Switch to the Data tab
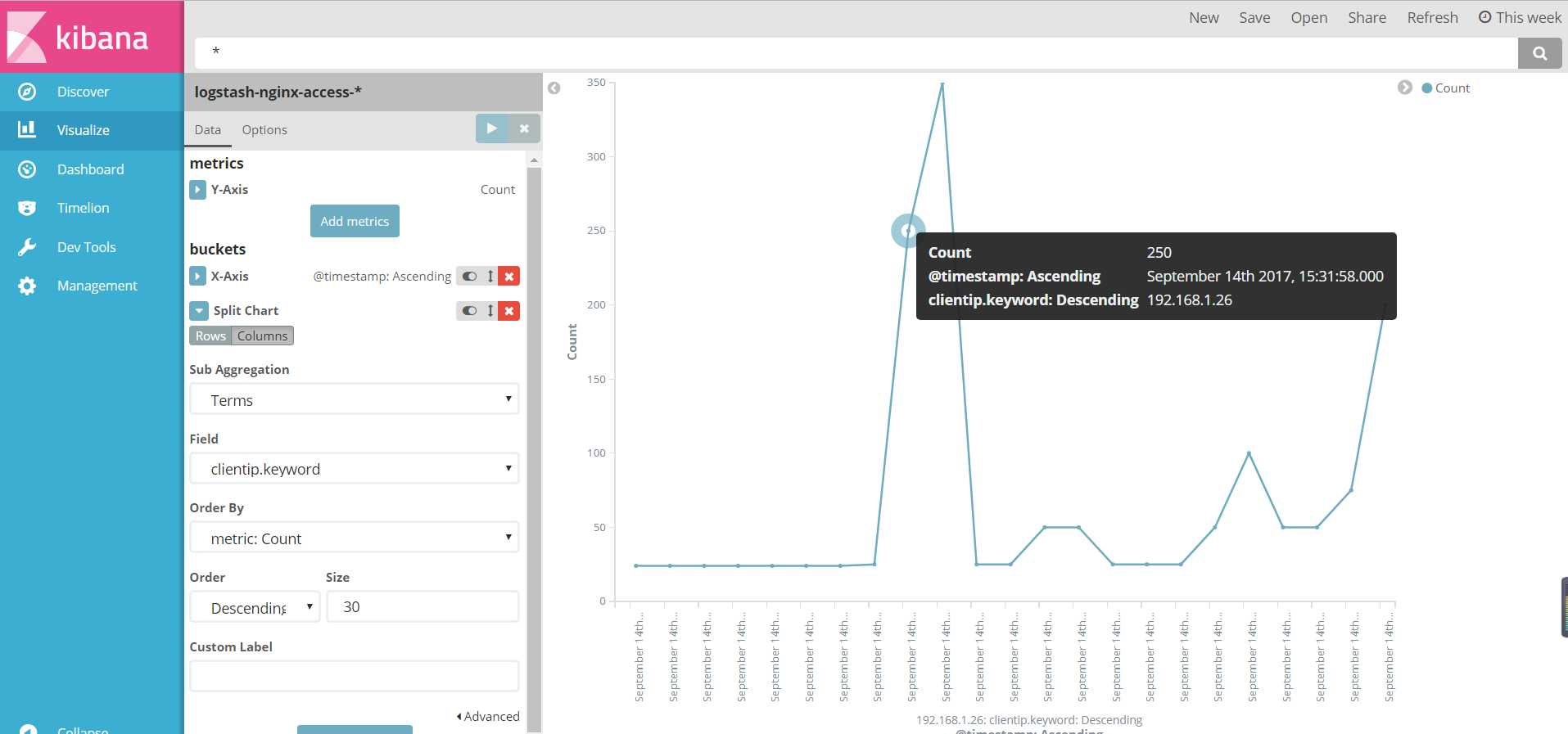The height and width of the screenshot is (734, 1568). [x=208, y=129]
